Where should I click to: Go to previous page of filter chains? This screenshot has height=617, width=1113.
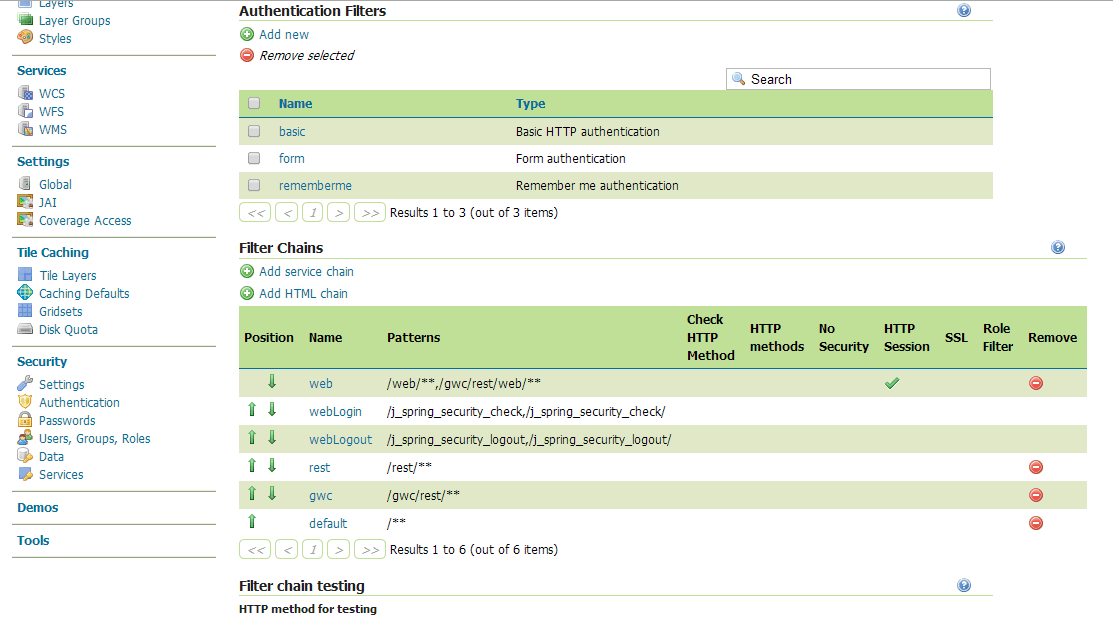click(x=287, y=550)
